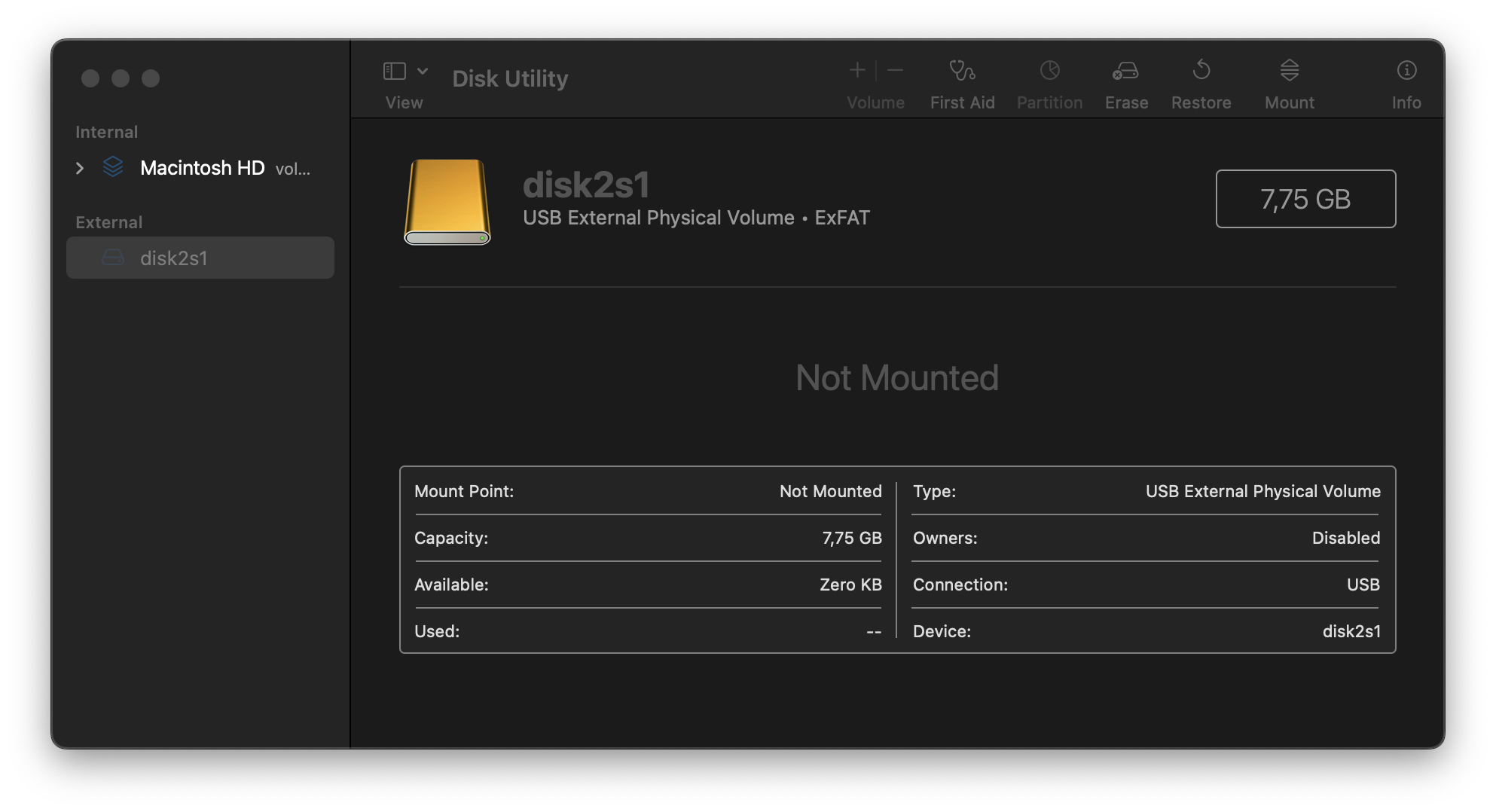The image size is (1496, 812).
Task: Click the Macintosh HD layered volume icon
Action: [x=113, y=167]
